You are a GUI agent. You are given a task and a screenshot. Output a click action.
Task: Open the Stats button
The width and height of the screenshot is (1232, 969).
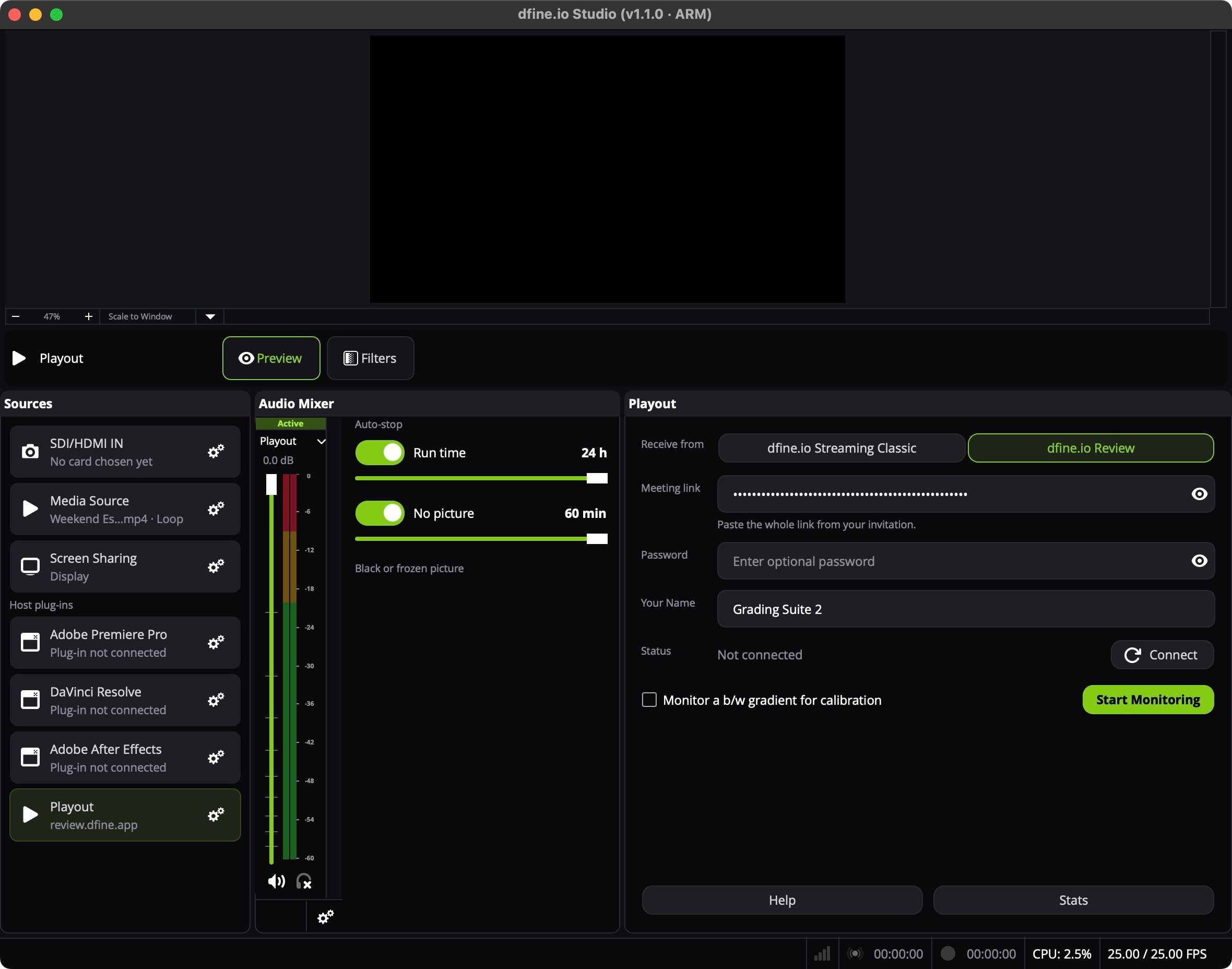coord(1073,901)
